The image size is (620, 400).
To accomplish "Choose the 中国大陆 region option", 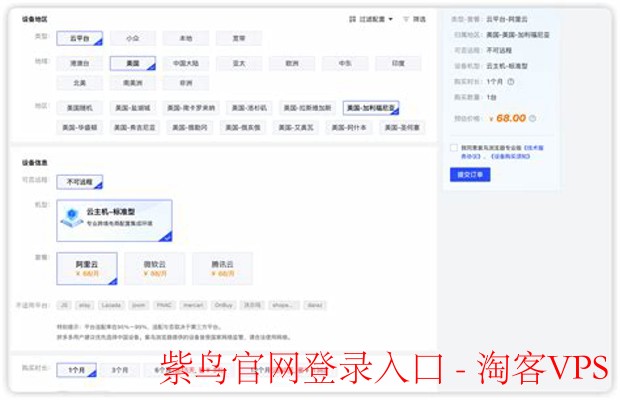I will (185, 63).
